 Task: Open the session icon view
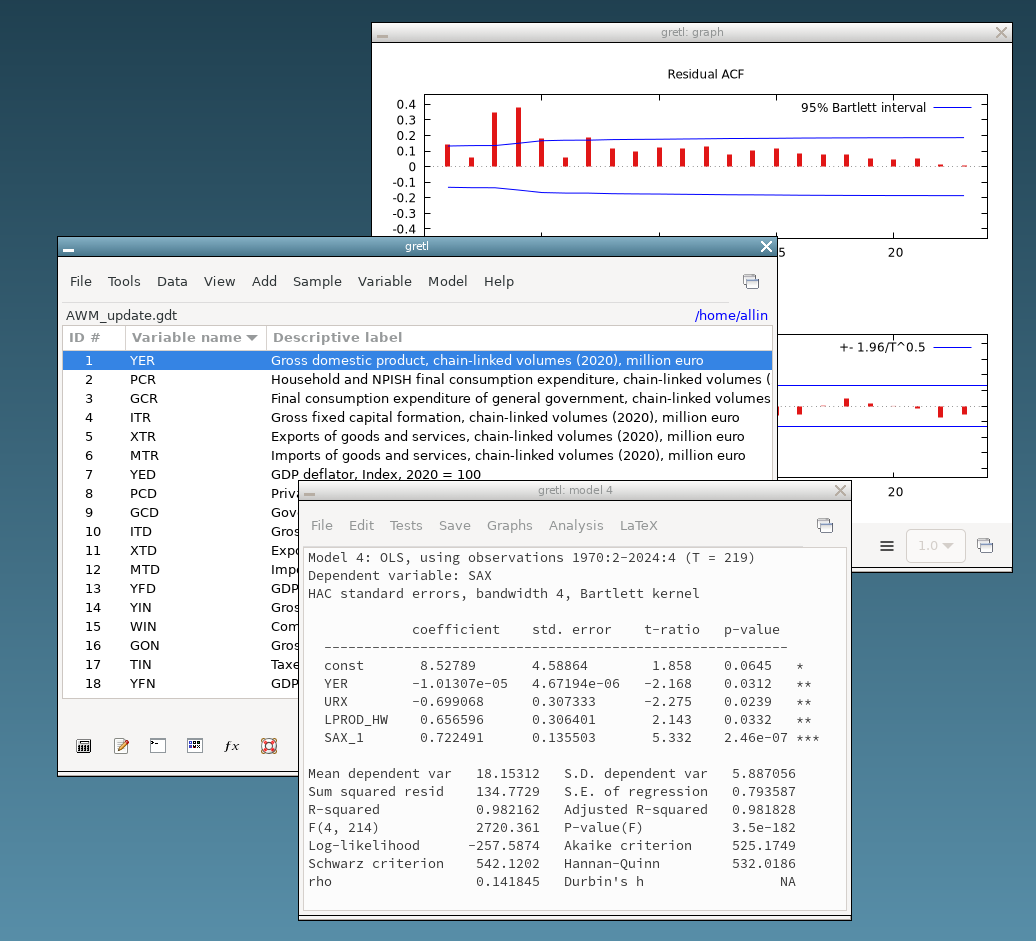195,746
